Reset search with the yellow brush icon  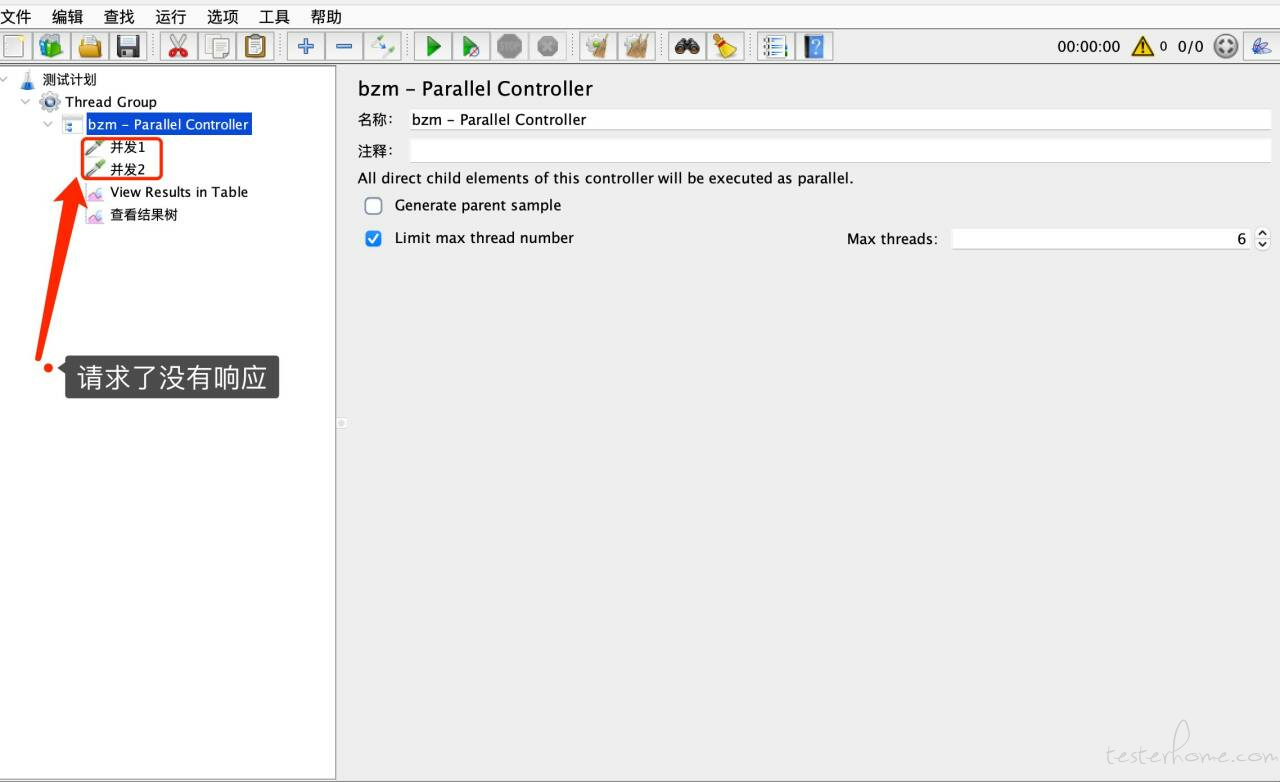(725, 46)
